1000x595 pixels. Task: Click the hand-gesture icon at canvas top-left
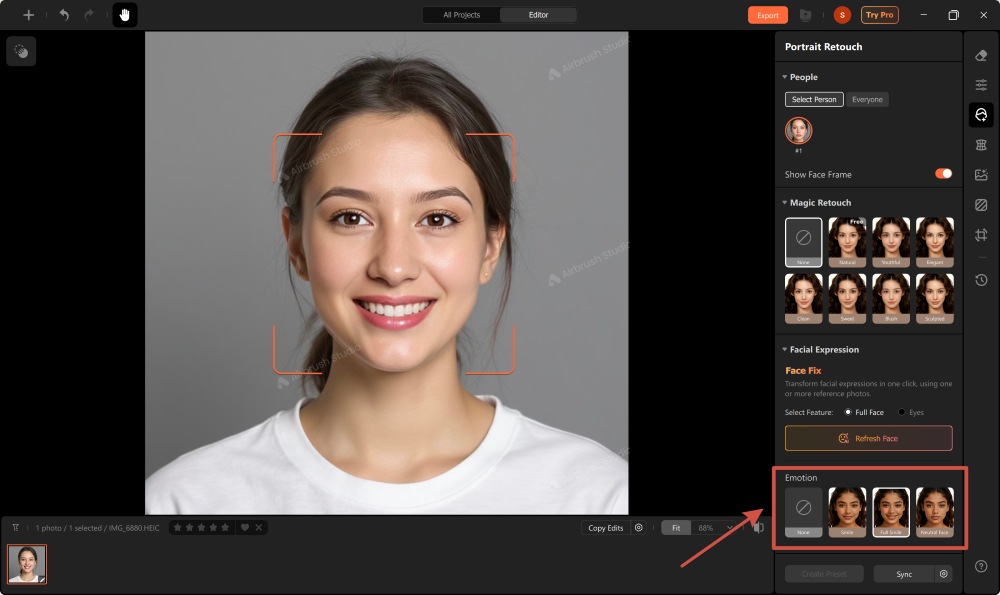[x=21, y=51]
